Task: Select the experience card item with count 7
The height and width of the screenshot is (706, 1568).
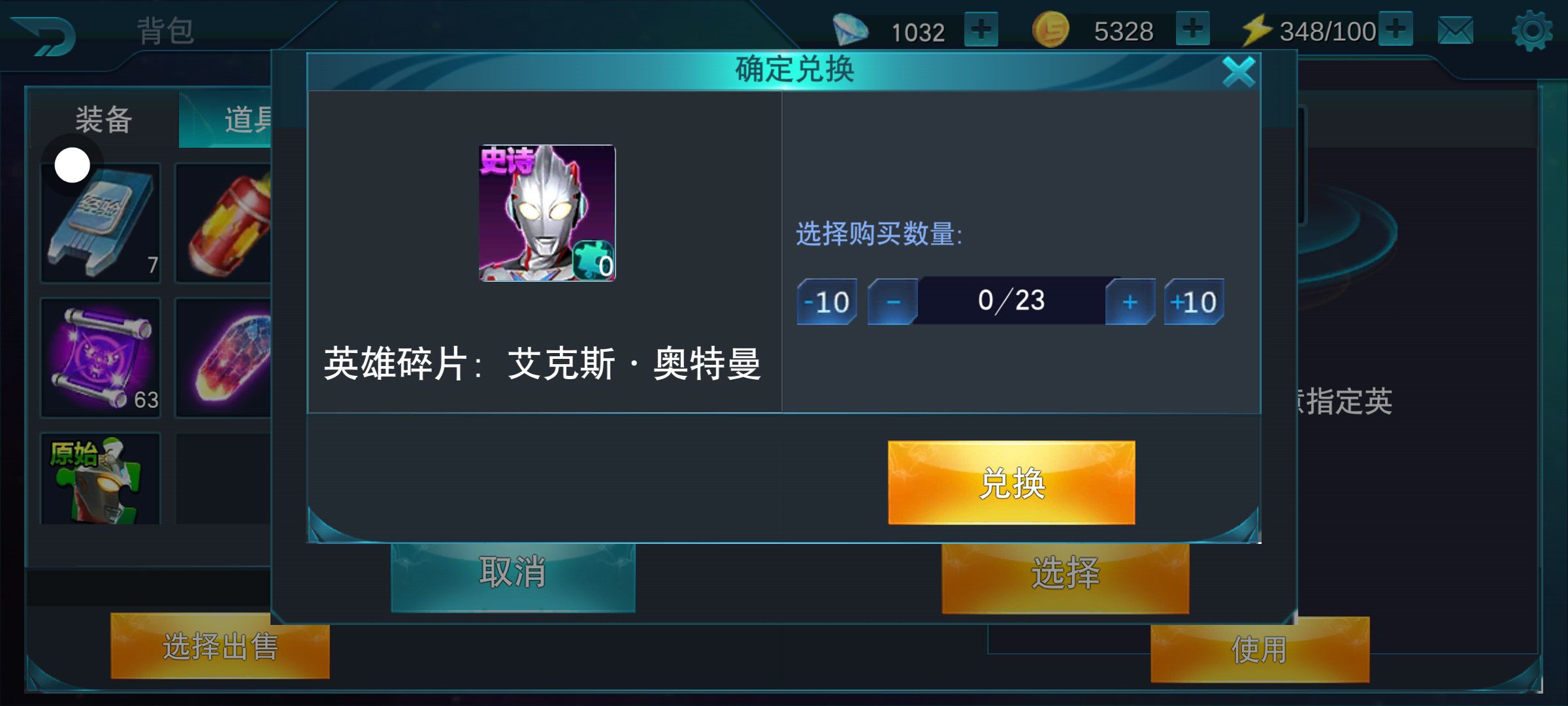Action: 101,223
